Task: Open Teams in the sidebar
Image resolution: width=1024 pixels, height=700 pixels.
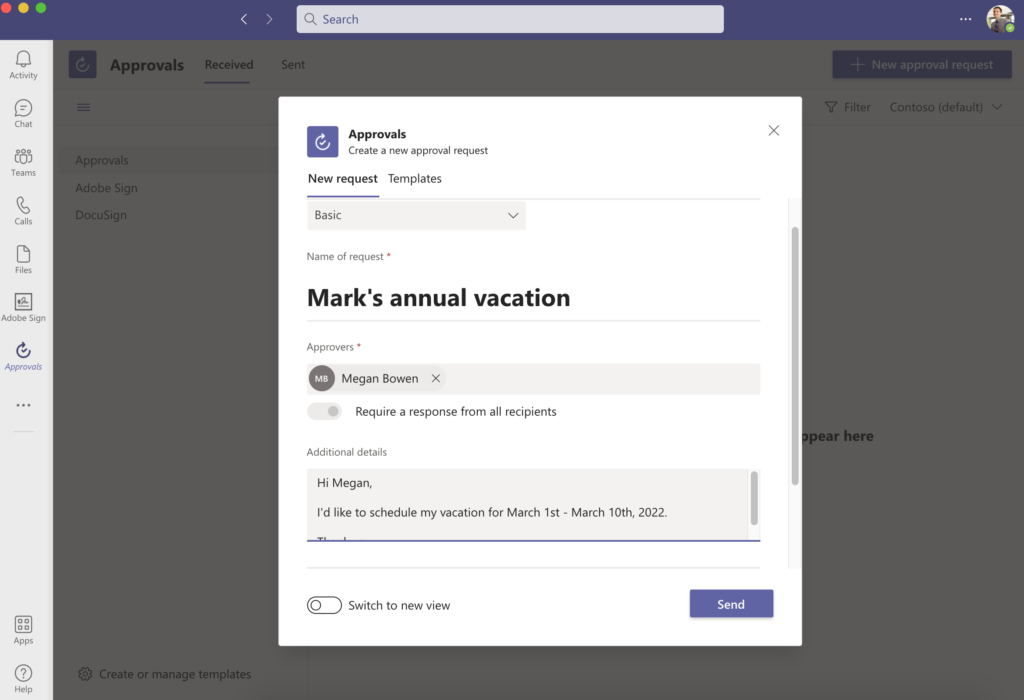Action: [24, 162]
